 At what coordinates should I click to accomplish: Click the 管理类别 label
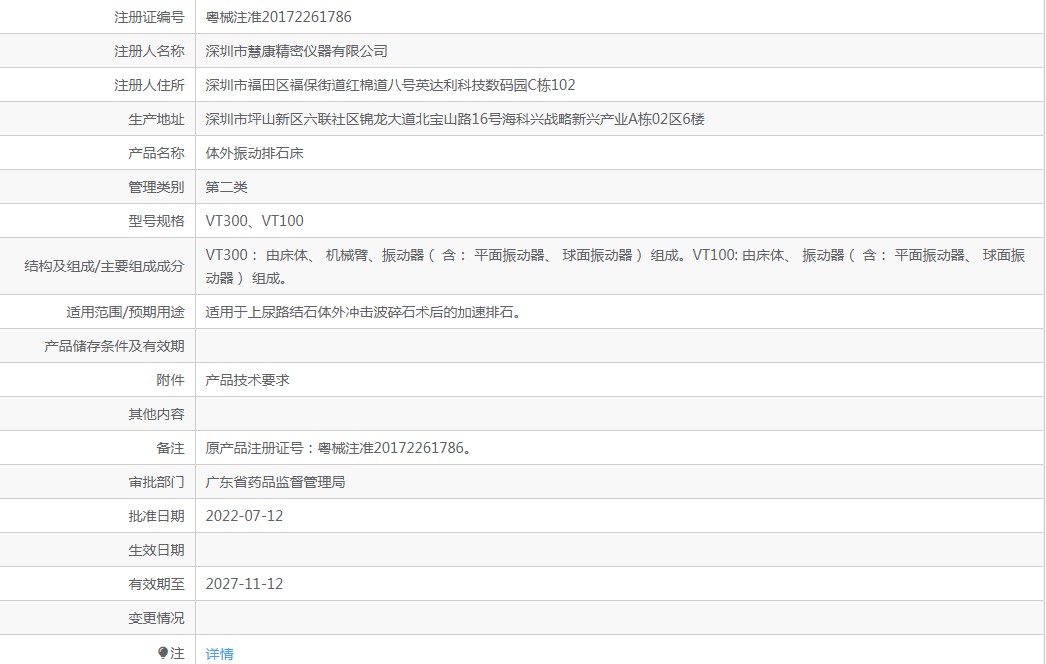[x=156, y=187]
